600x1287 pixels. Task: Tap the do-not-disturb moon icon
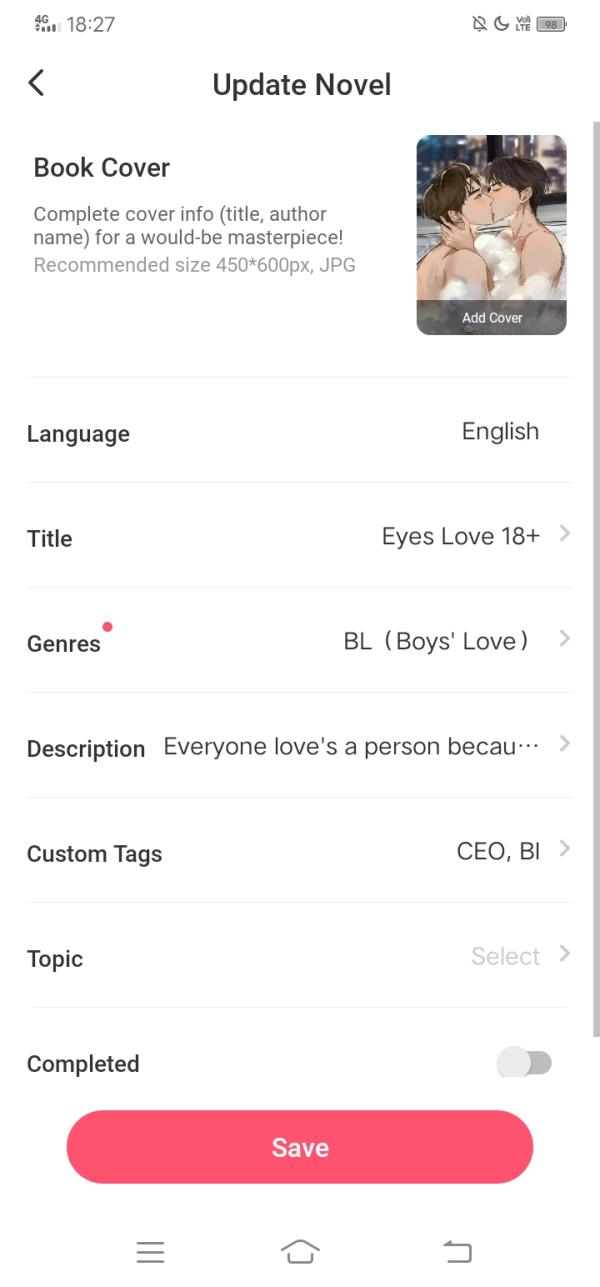coord(501,24)
